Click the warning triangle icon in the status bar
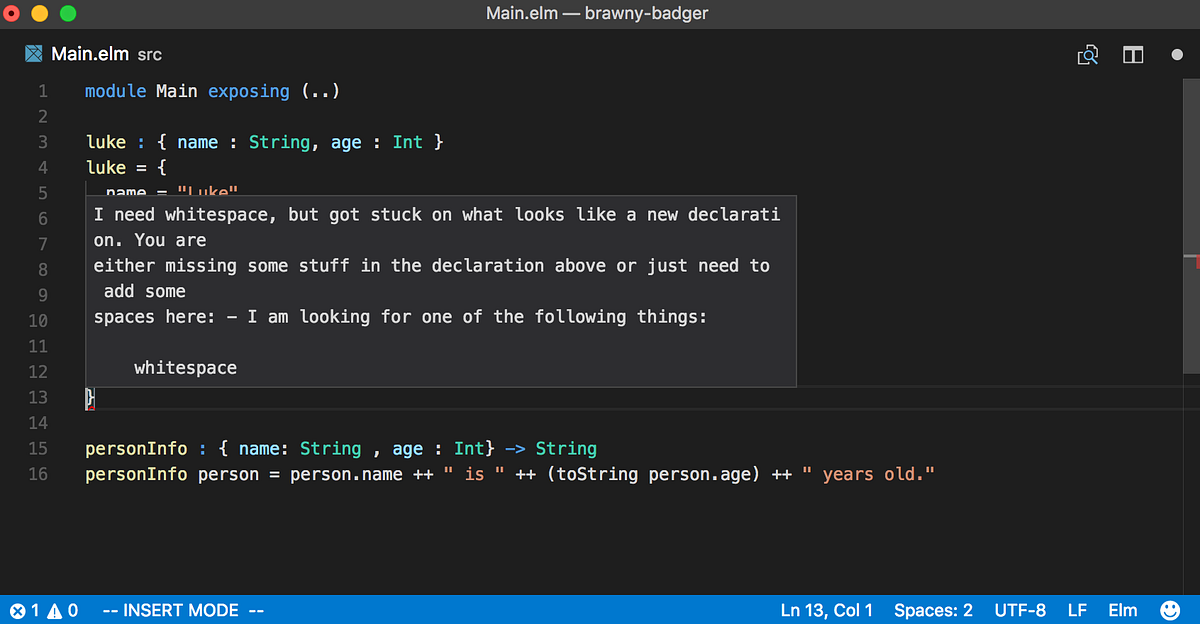The image size is (1200, 624). pos(55,610)
